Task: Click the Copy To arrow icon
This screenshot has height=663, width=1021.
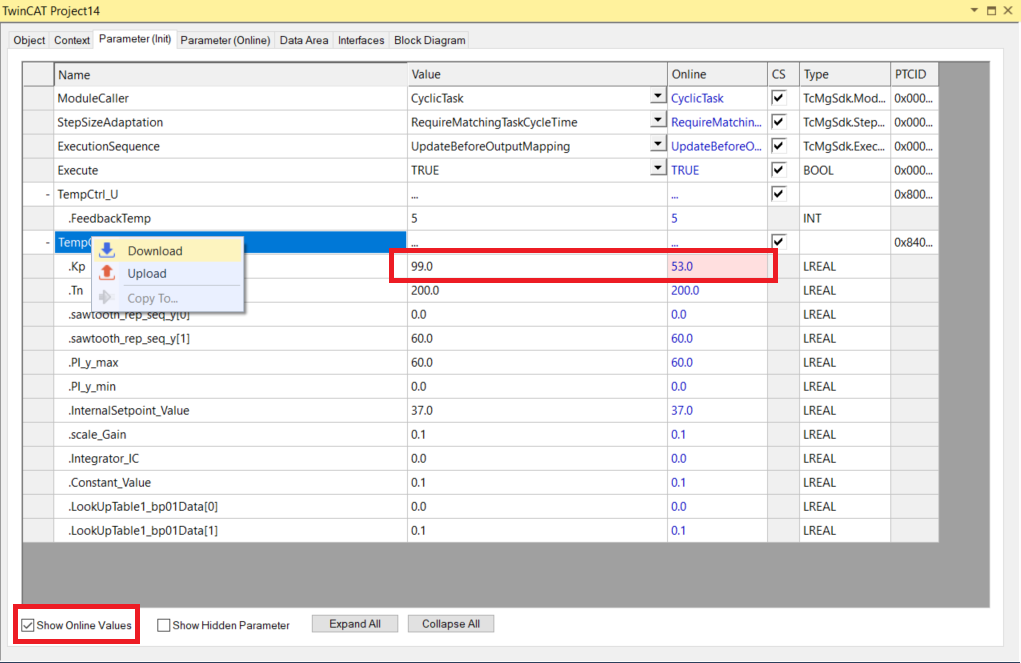Action: [106, 298]
